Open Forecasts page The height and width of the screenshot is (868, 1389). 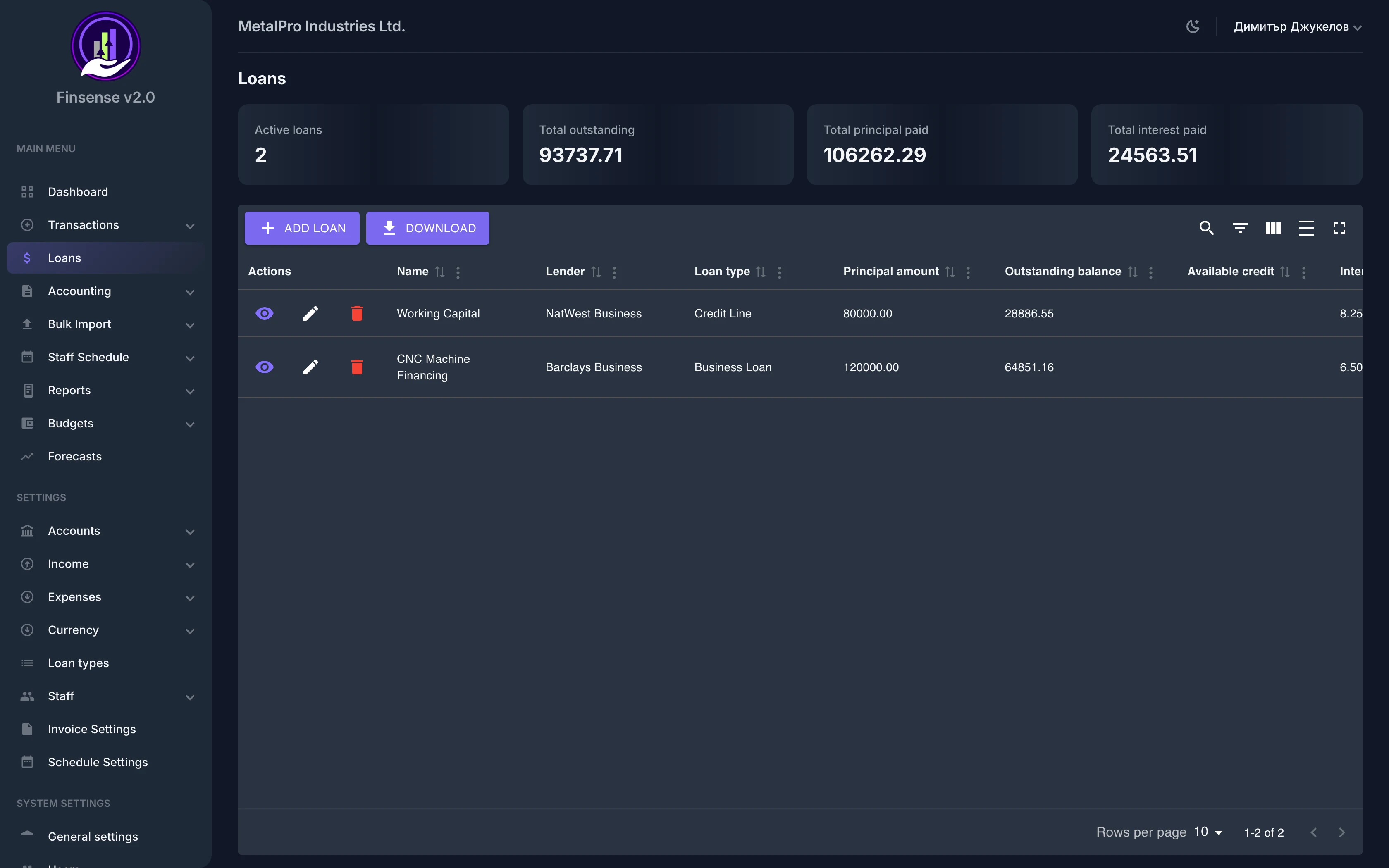click(x=105, y=456)
